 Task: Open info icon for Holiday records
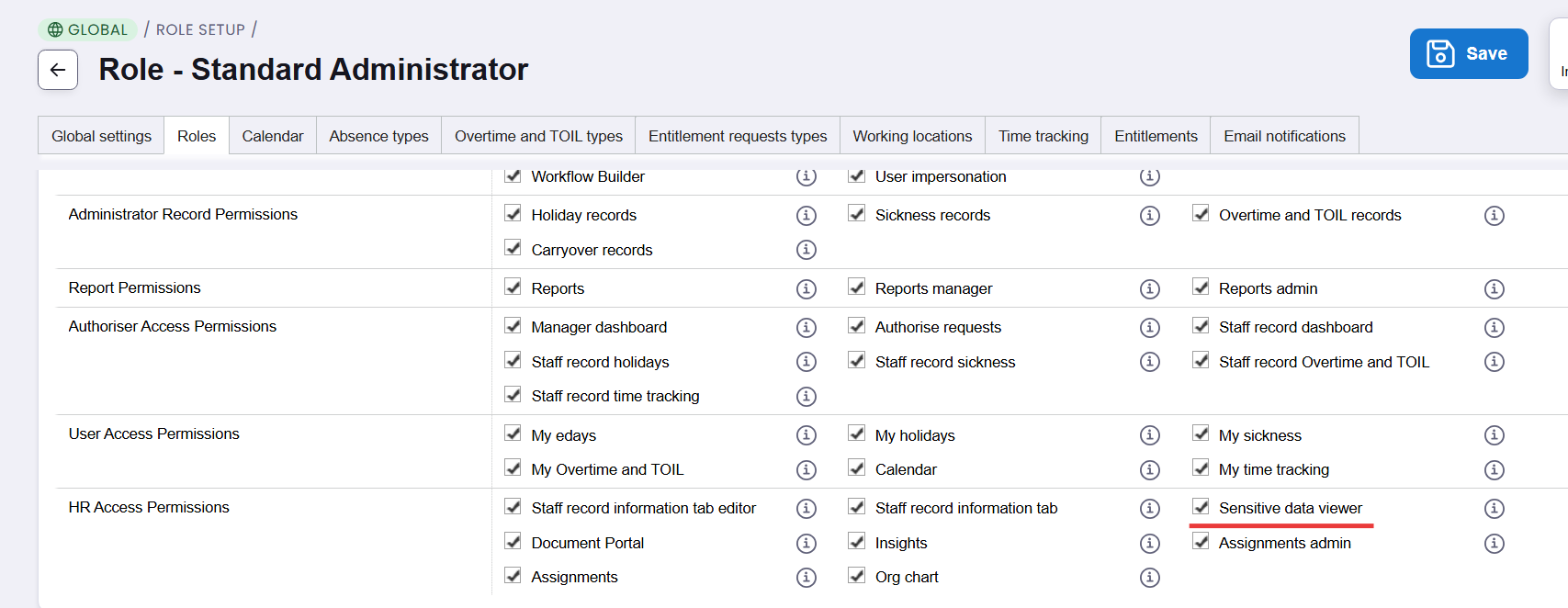807,216
